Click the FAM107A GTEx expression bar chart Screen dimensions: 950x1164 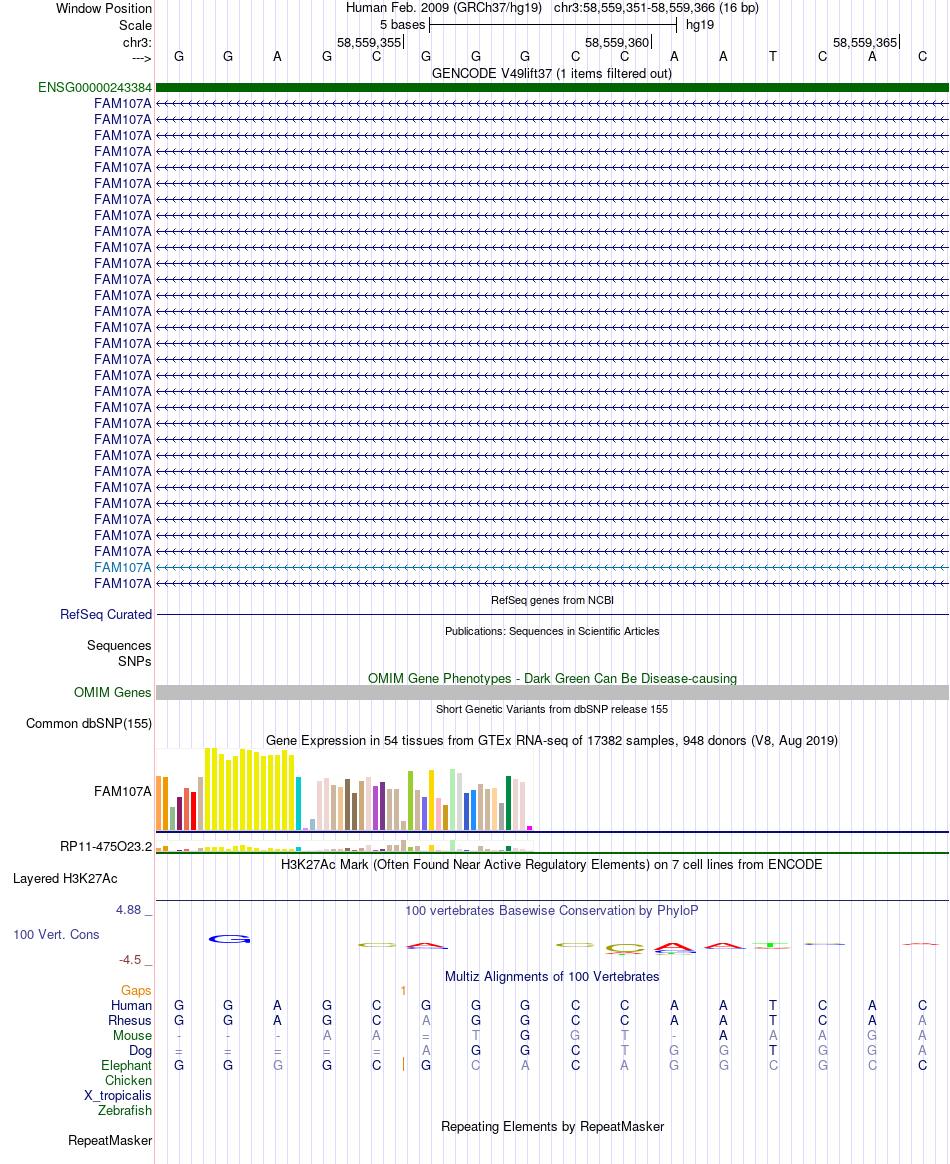click(344, 789)
